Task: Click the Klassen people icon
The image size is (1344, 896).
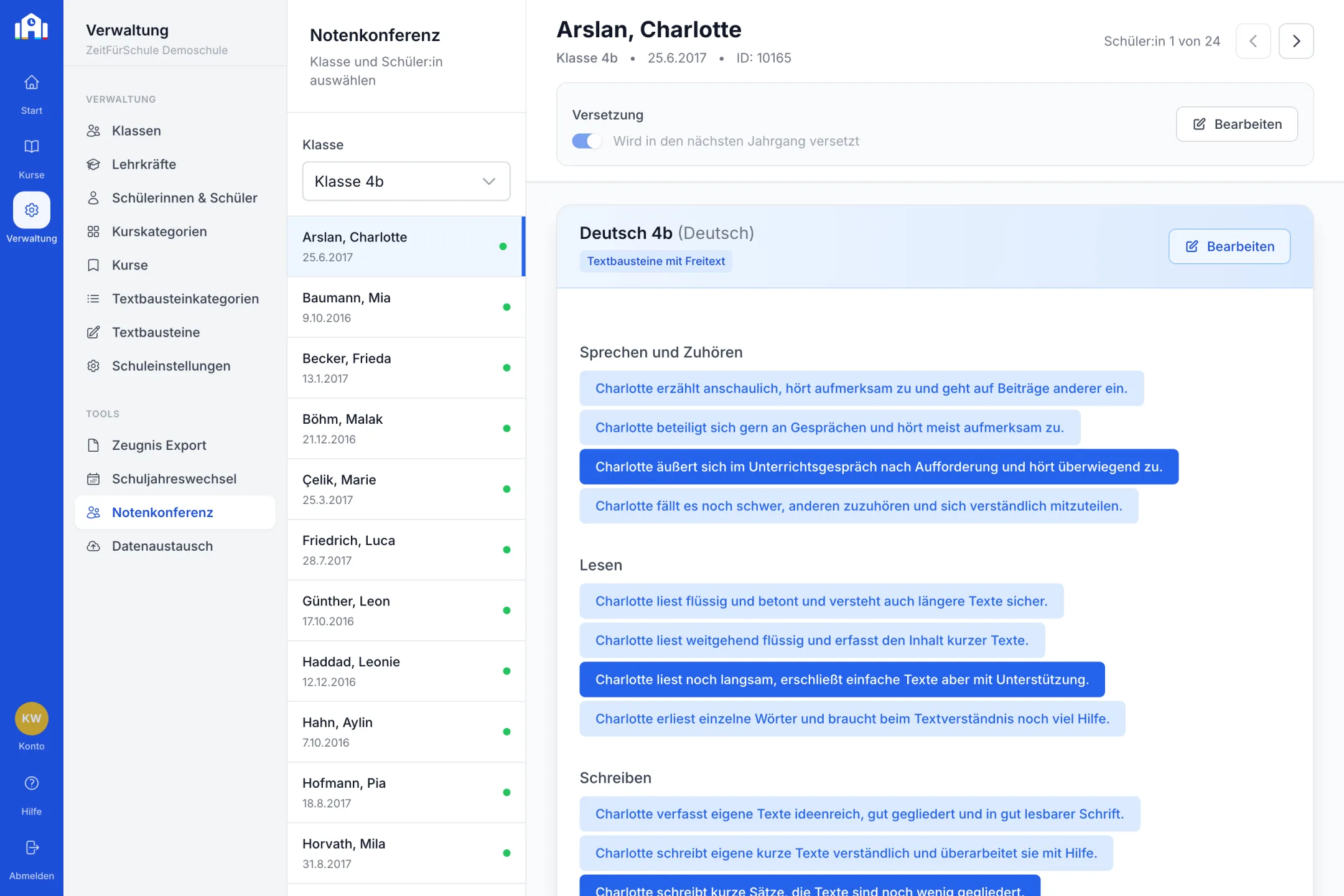Action: tap(93, 131)
